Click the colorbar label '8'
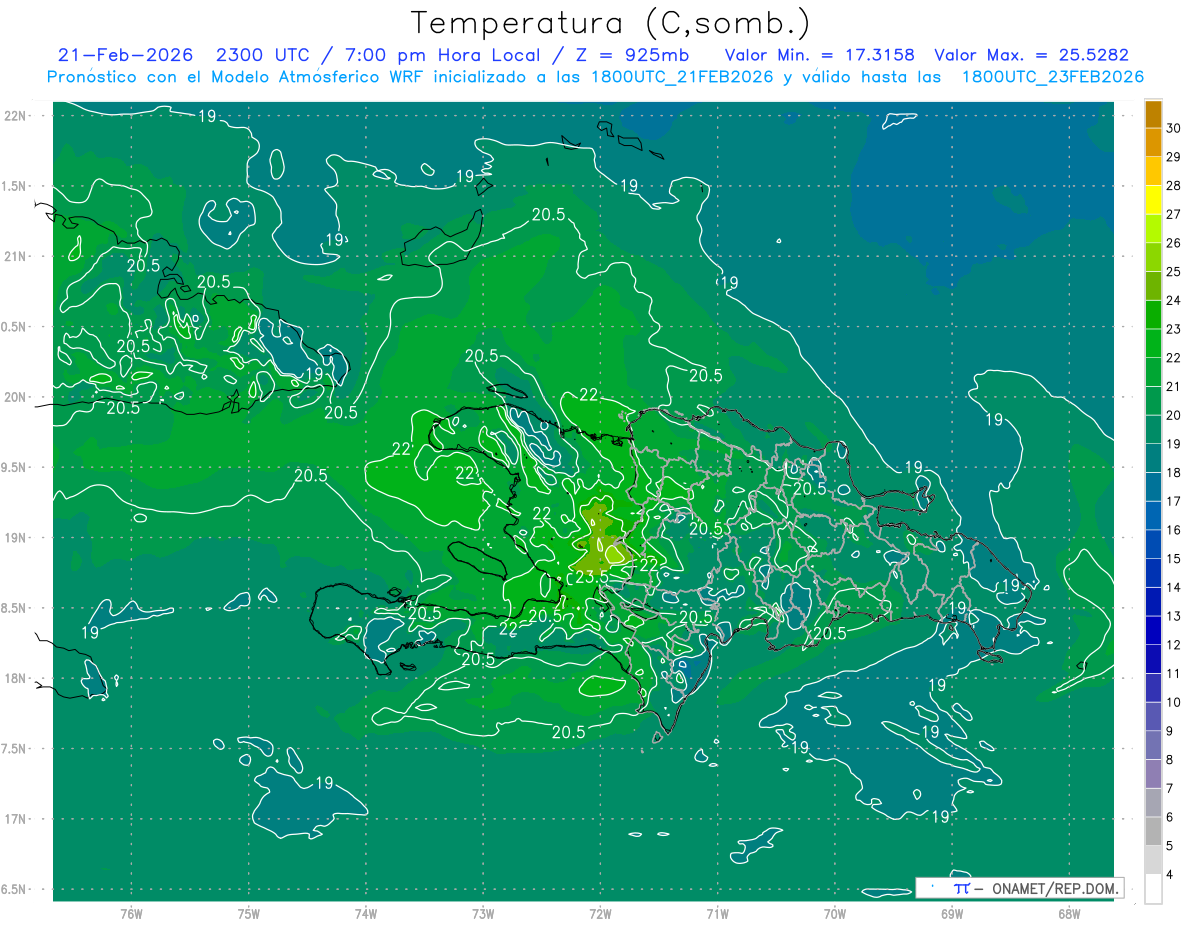The image size is (1200, 927). [1170, 760]
